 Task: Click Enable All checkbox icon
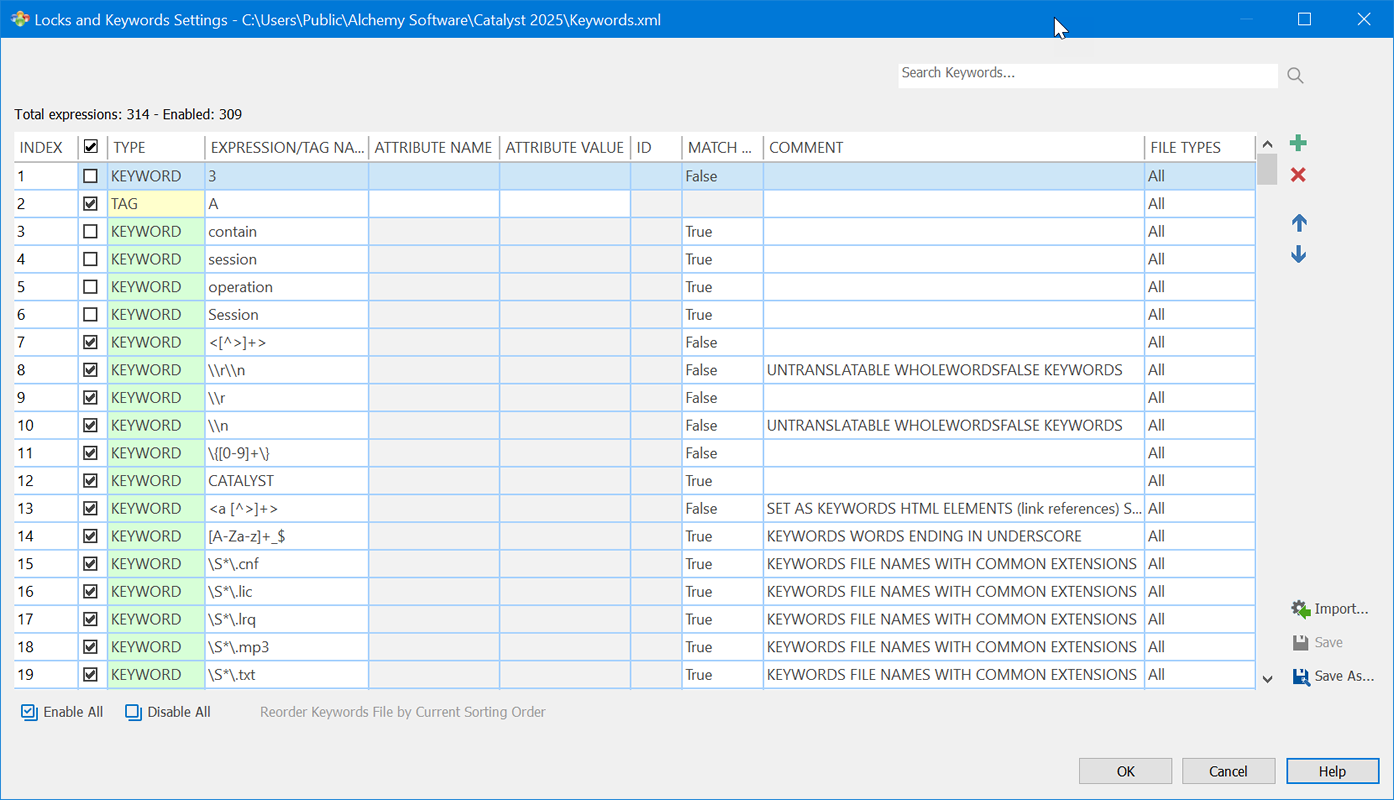click(29, 713)
